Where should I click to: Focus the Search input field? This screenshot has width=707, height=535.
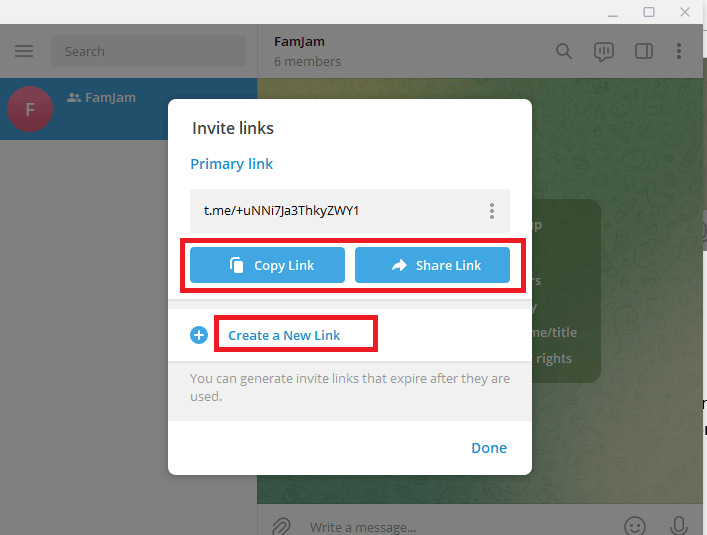click(148, 51)
